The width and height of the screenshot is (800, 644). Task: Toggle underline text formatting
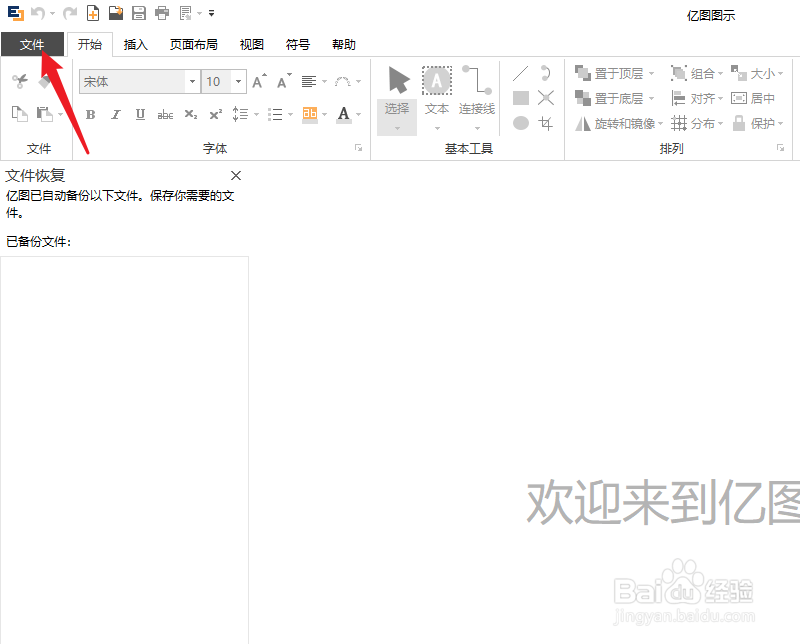(140, 114)
